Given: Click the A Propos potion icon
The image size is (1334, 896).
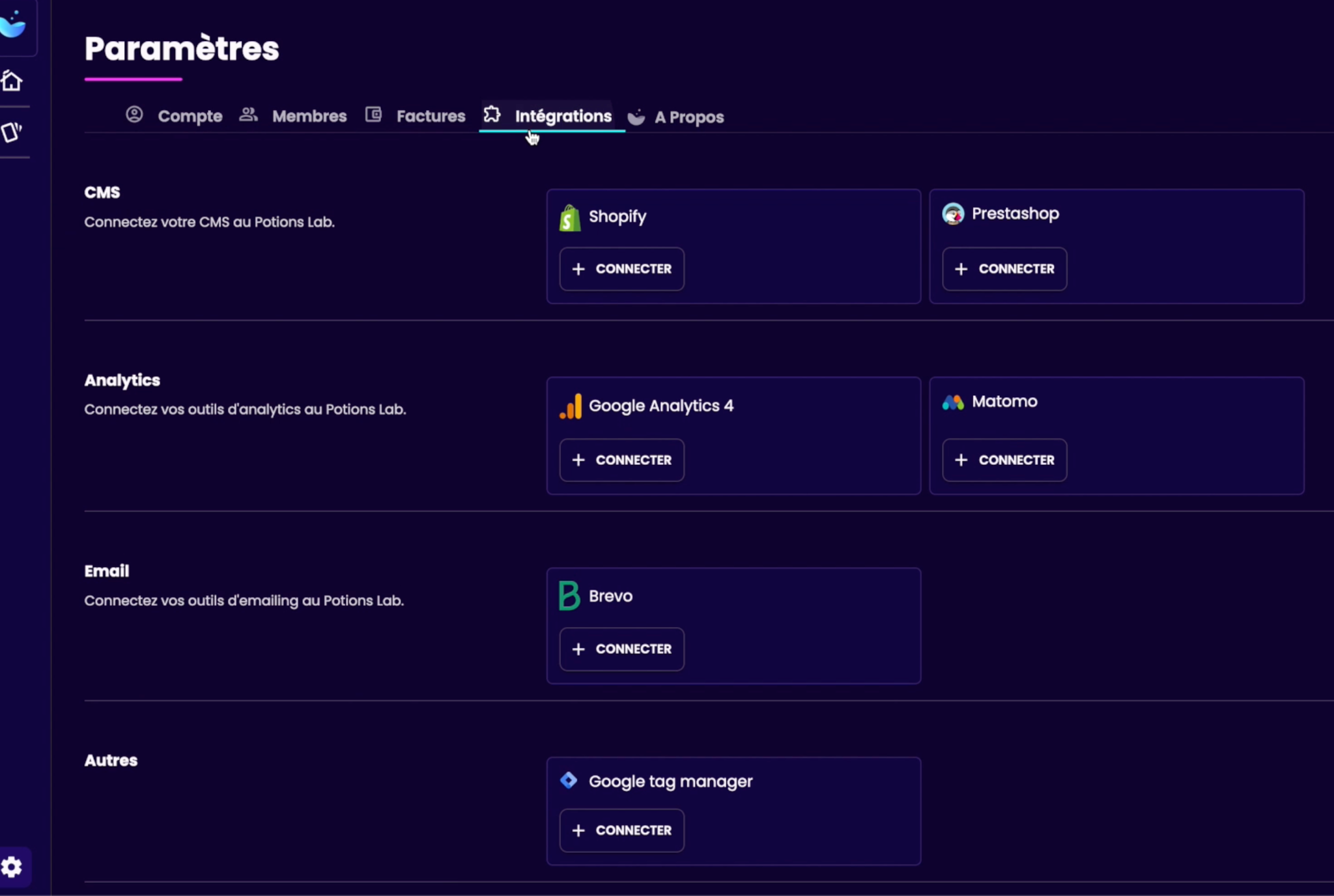Looking at the screenshot, I should [x=636, y=117].
